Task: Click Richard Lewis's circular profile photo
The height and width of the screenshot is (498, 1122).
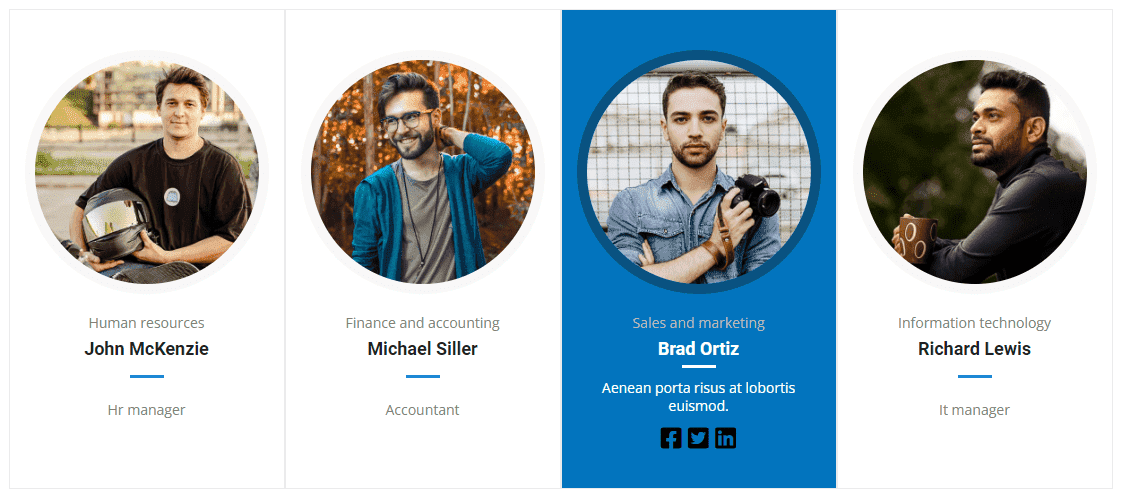Action: click(975, 172)
